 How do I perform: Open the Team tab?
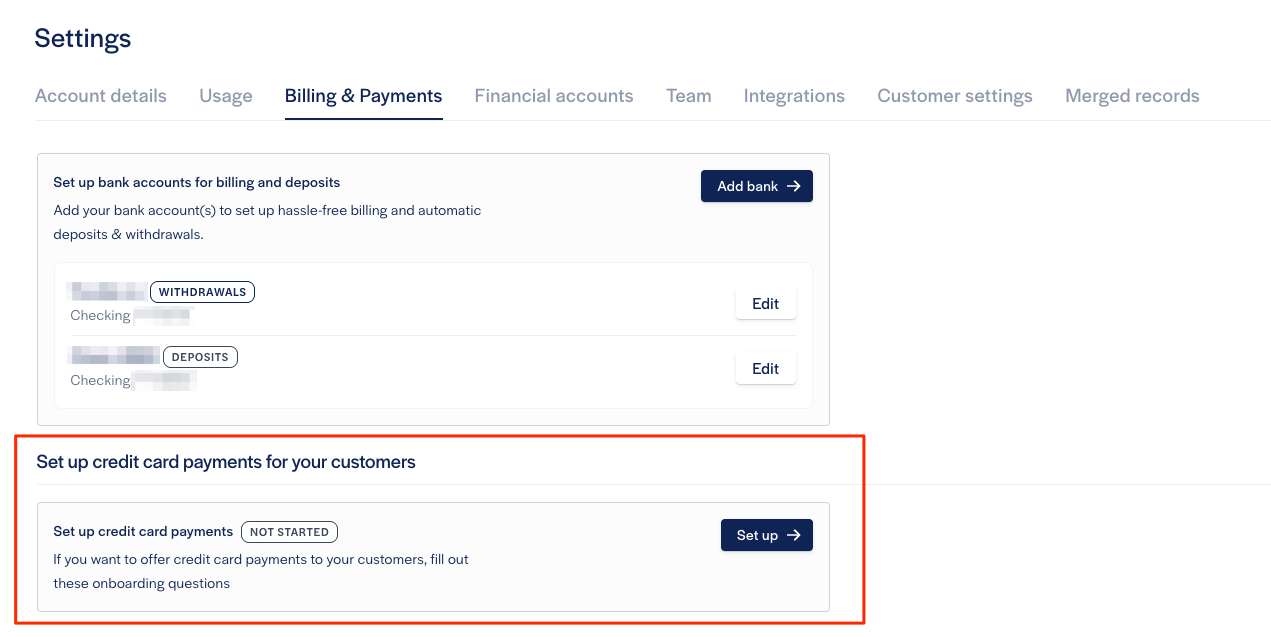(689, 96)
